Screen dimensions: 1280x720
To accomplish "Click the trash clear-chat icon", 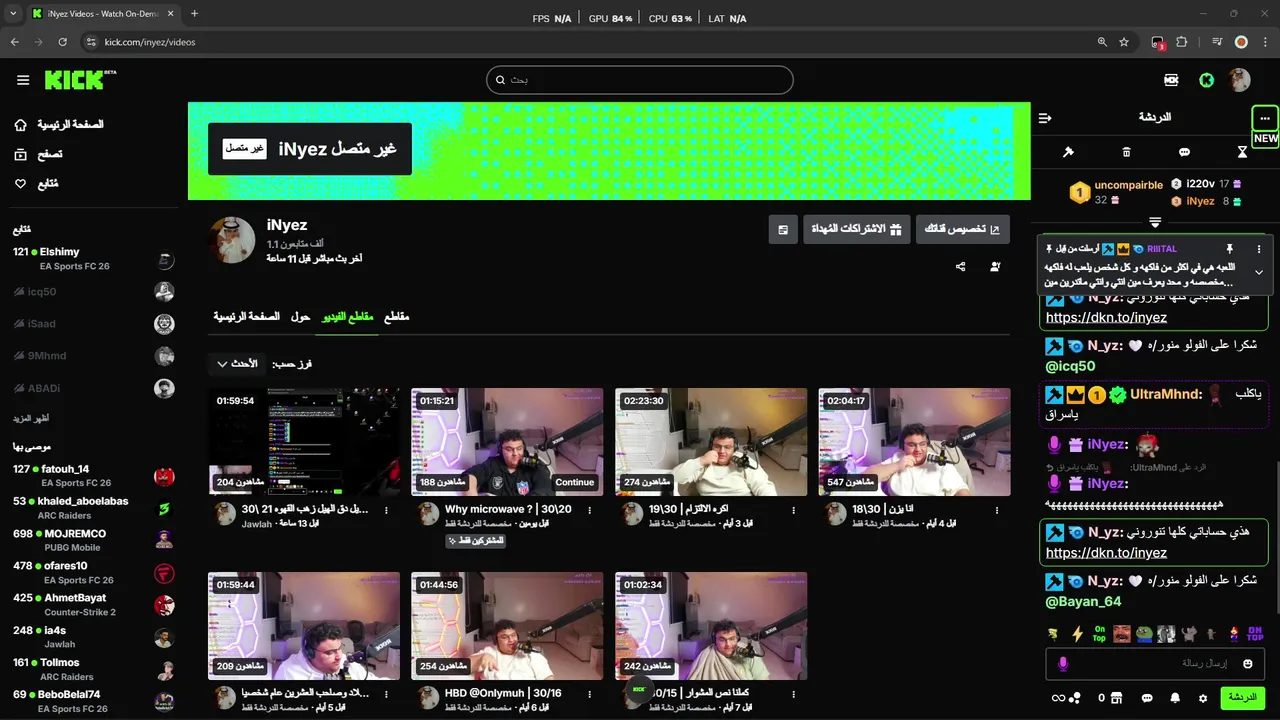I will [x=1126, y=152].
